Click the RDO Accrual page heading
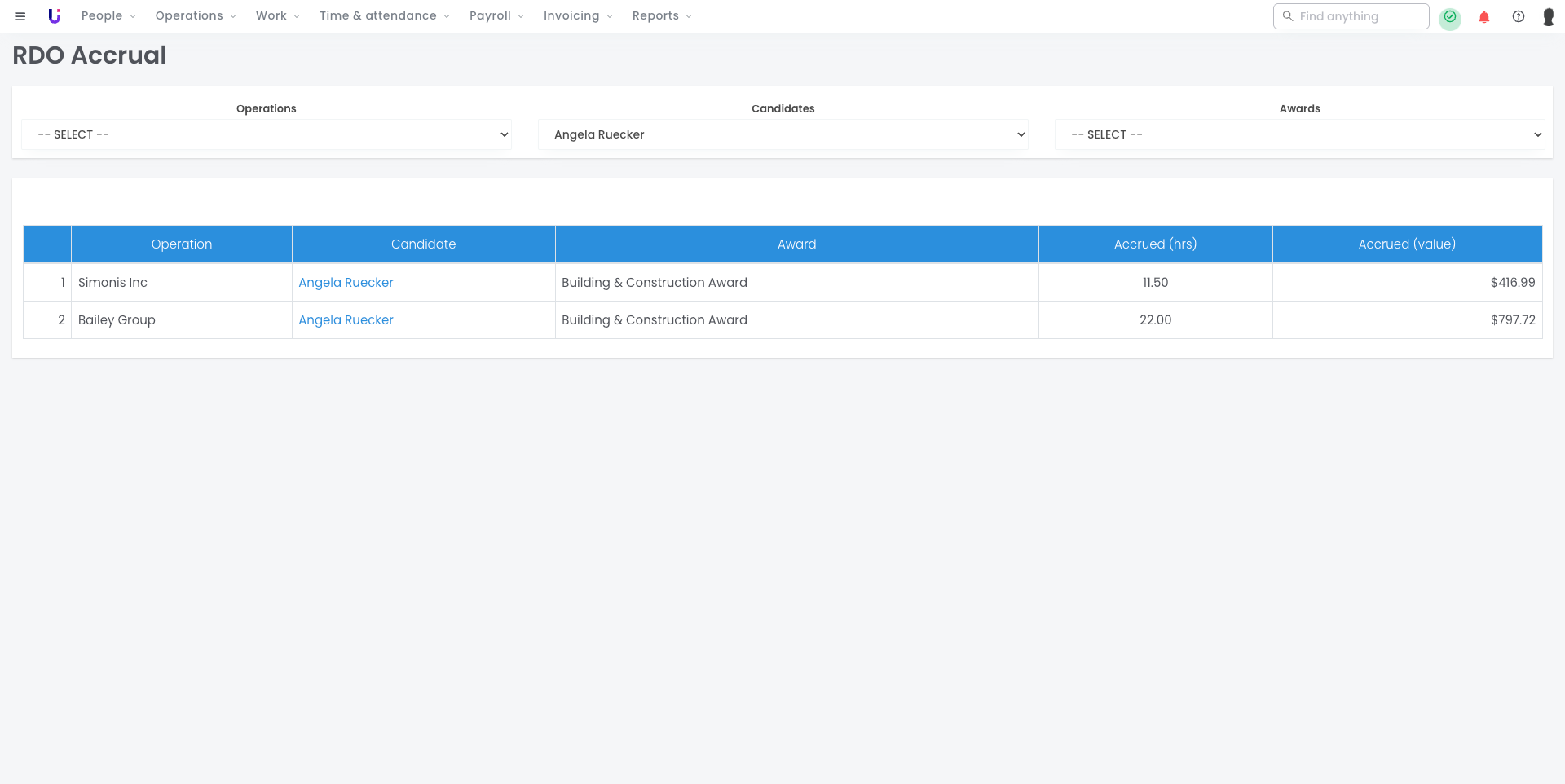 pyautogui.click(x=90, y=55)
